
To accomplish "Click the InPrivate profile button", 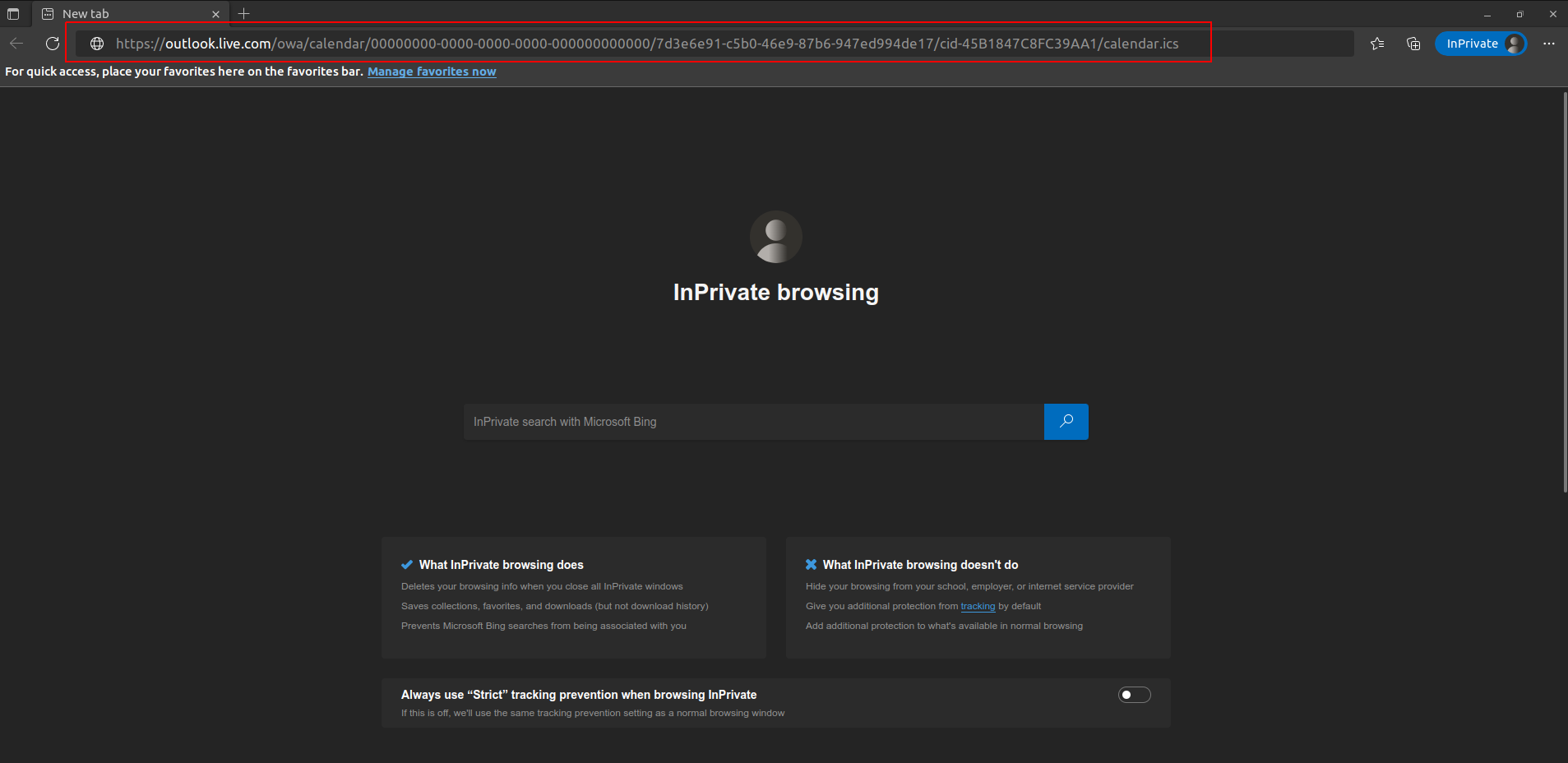I will [x=1481, y=44].
